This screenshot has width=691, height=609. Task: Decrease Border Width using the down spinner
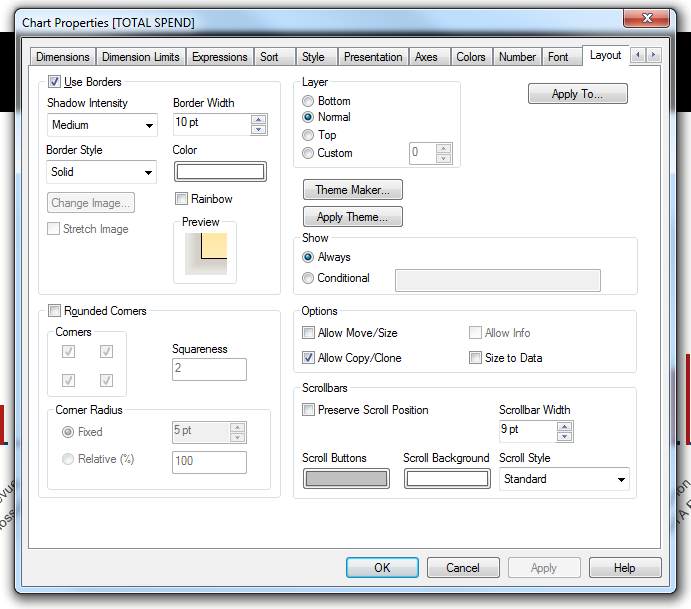[x=258, y=130]
